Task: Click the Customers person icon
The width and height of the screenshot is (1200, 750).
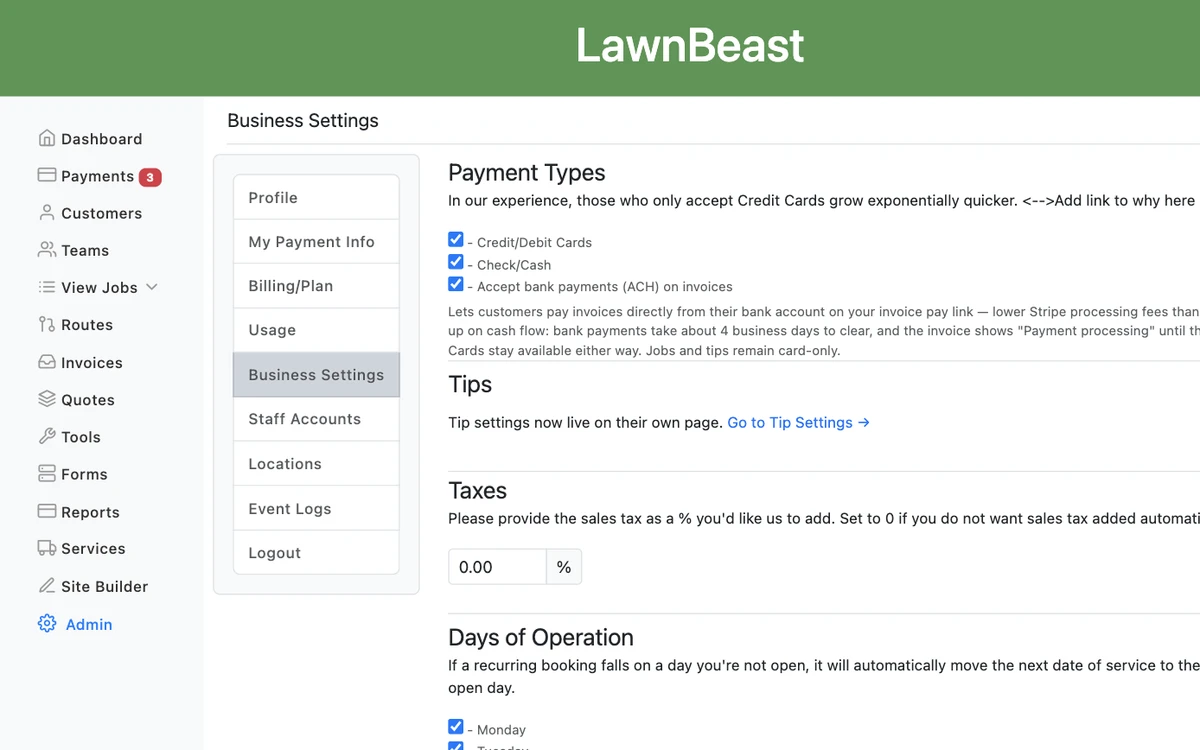Action: coord(46,212)
